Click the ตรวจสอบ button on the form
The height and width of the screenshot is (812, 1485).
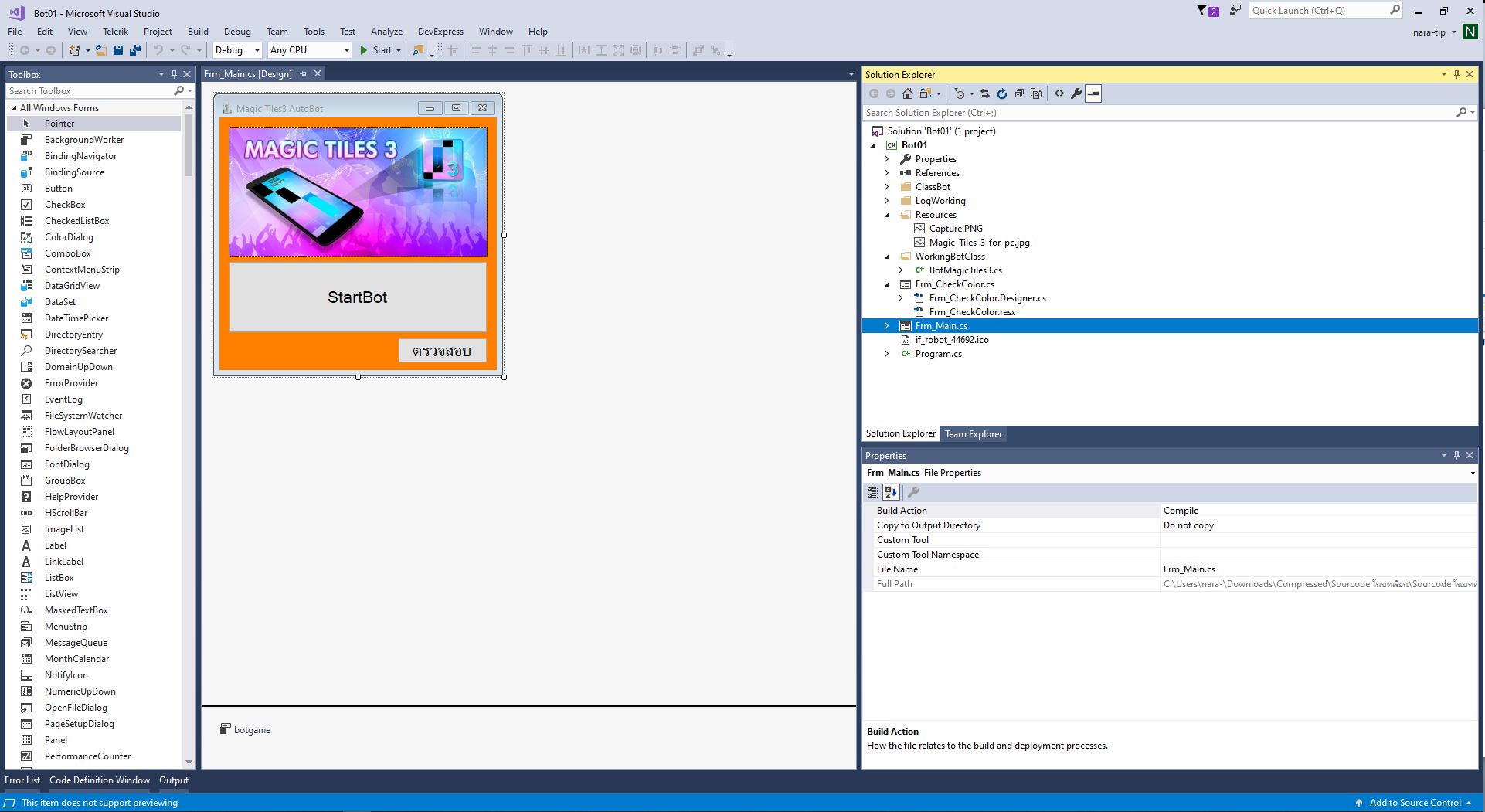coord(443,351)
